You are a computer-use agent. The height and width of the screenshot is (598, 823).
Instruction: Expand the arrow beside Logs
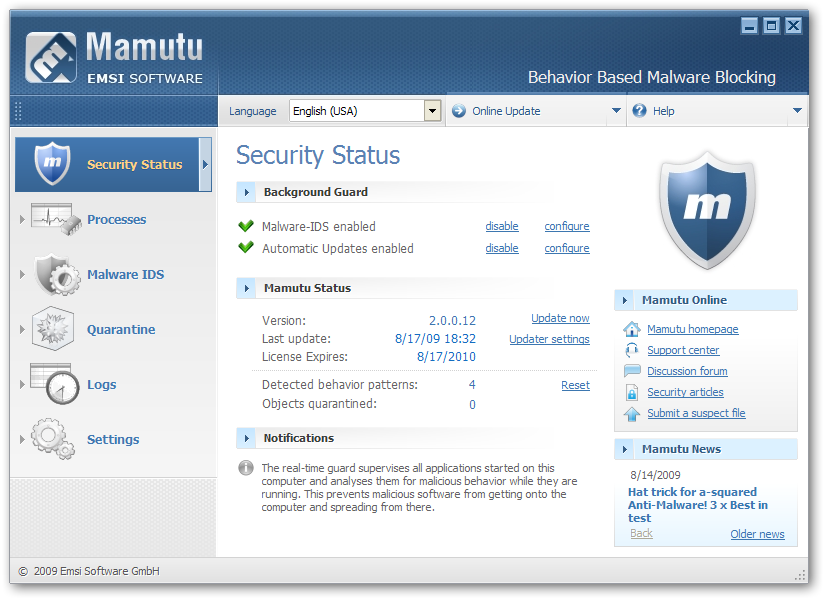[22, 384]
